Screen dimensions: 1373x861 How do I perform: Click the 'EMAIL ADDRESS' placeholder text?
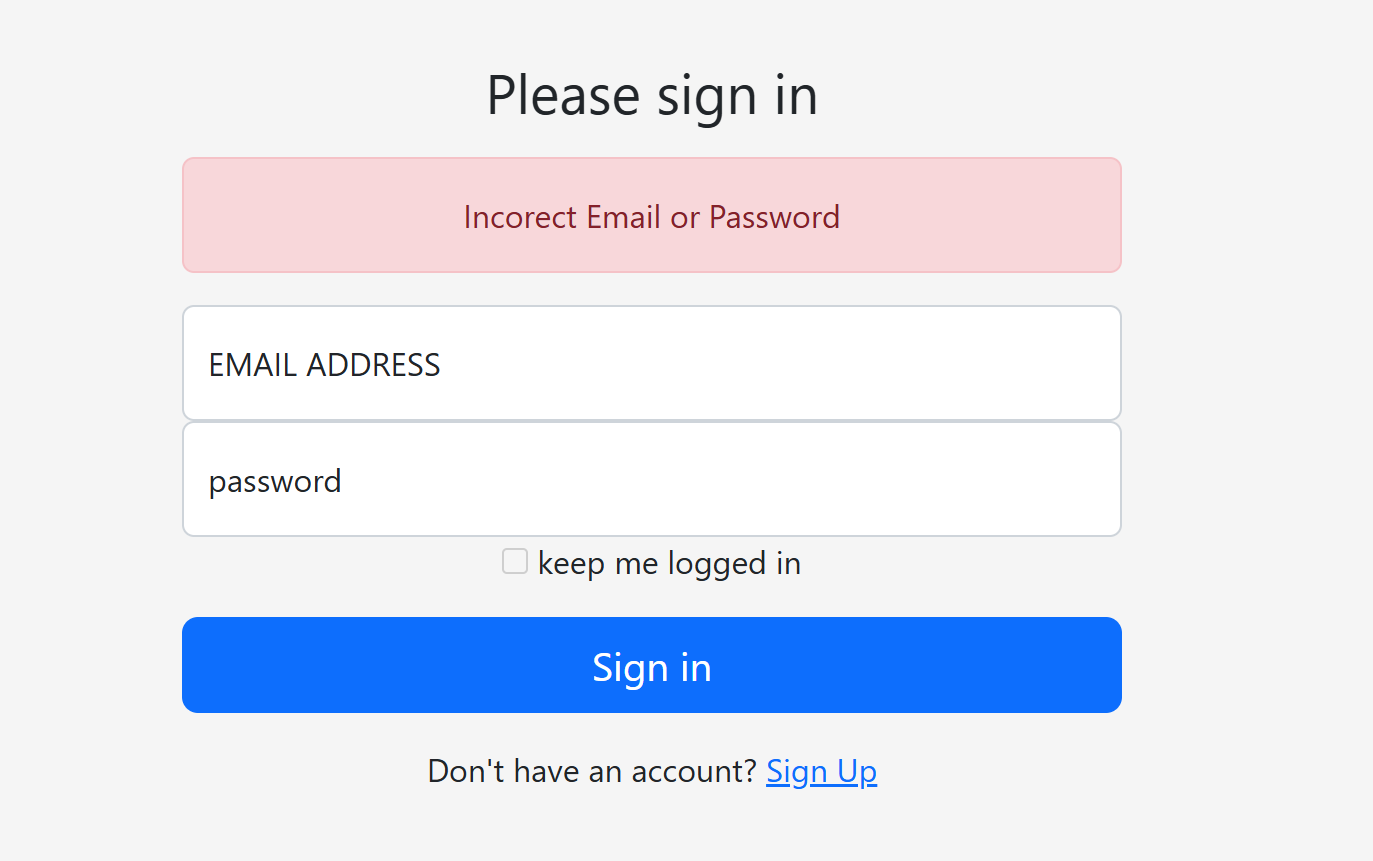pos(324,365)
